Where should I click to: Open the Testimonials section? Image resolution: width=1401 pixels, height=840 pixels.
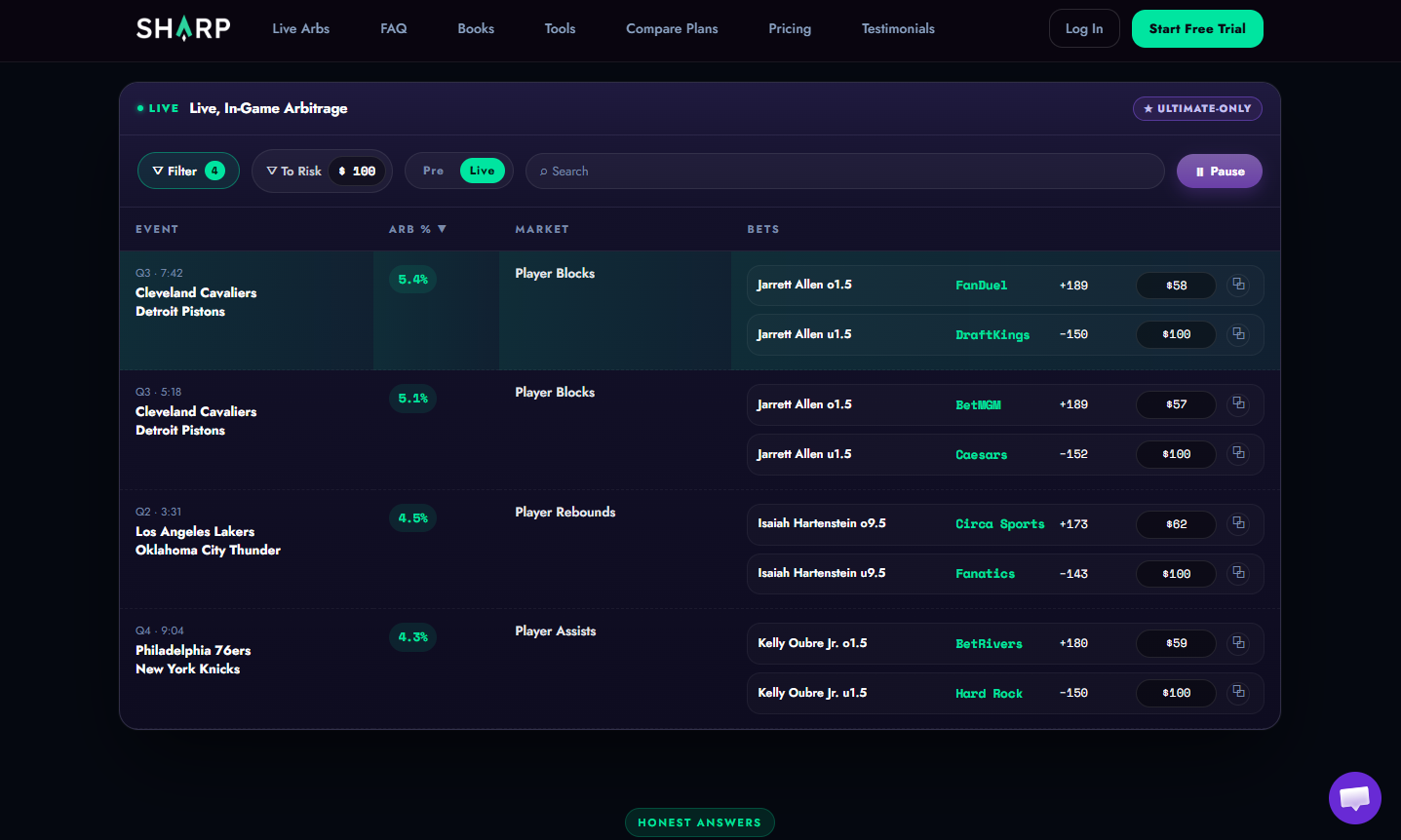[898, 28]
